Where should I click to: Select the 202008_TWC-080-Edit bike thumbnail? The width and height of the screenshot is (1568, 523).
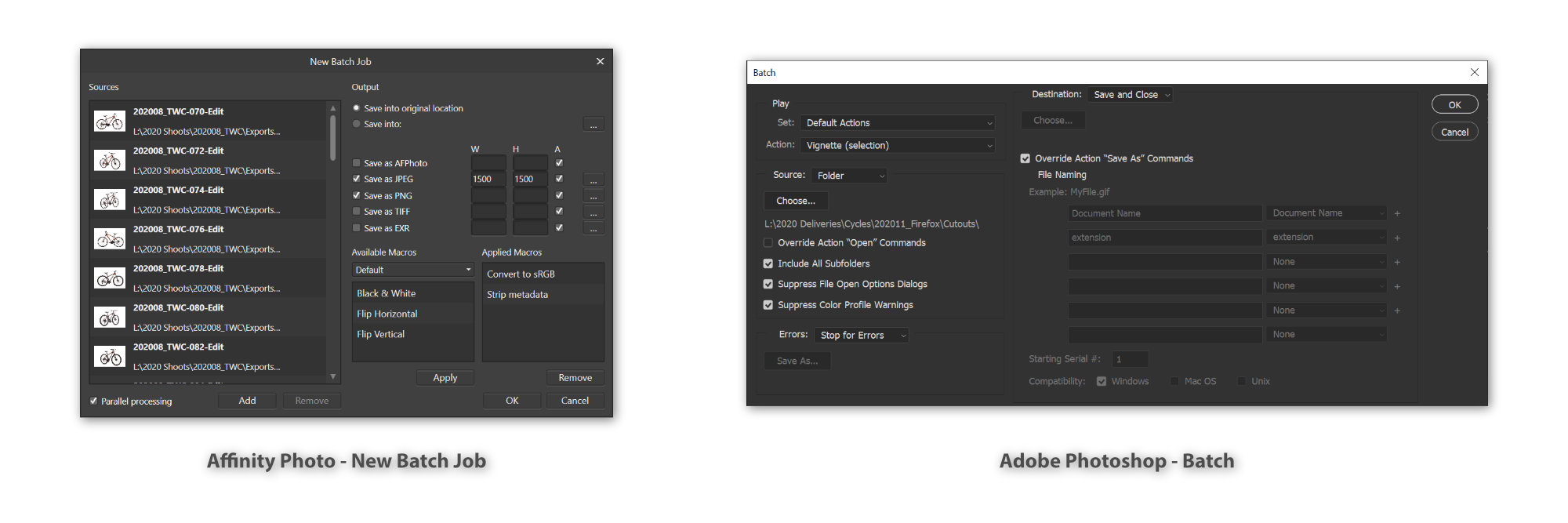pyautogui.click(x=110, y=318)
